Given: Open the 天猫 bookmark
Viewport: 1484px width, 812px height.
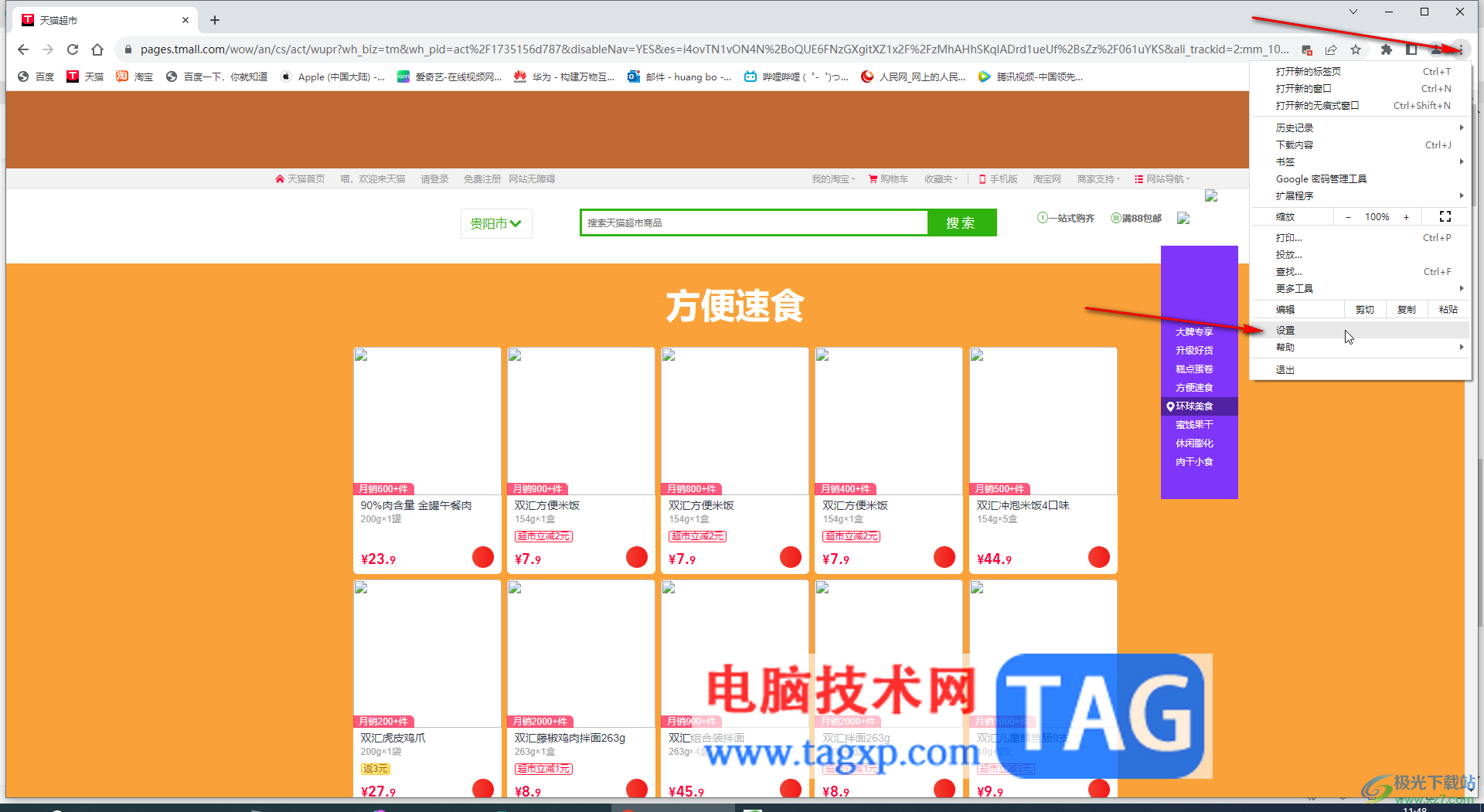Looking at the screenshot, I should [85, 76].
